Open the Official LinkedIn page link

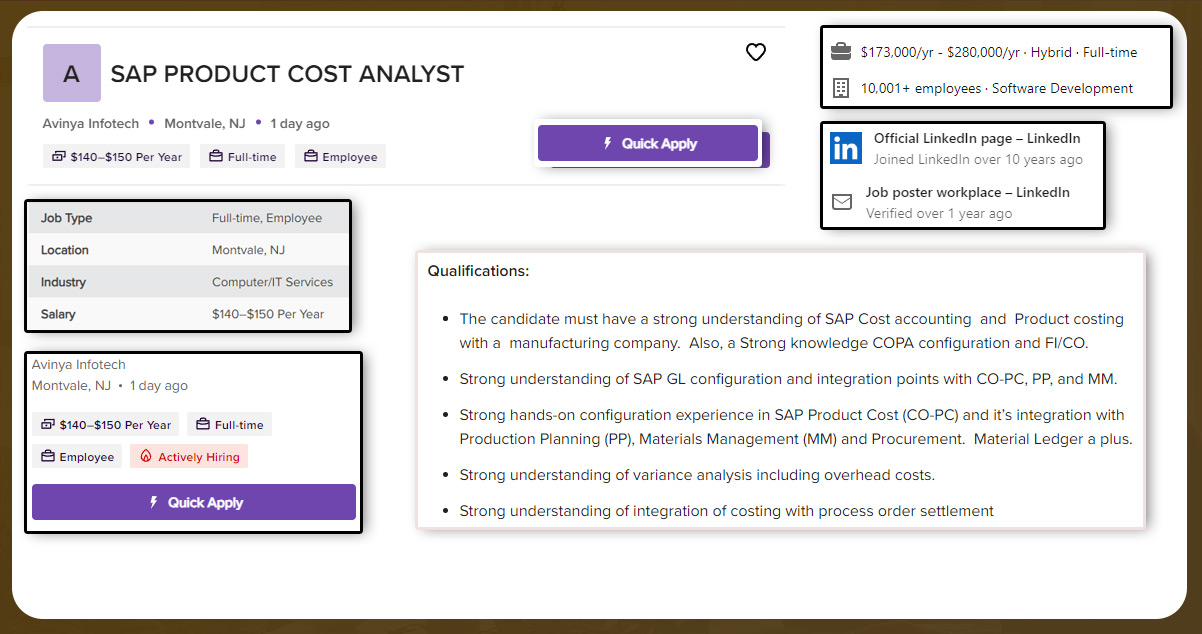coord(977,138)
